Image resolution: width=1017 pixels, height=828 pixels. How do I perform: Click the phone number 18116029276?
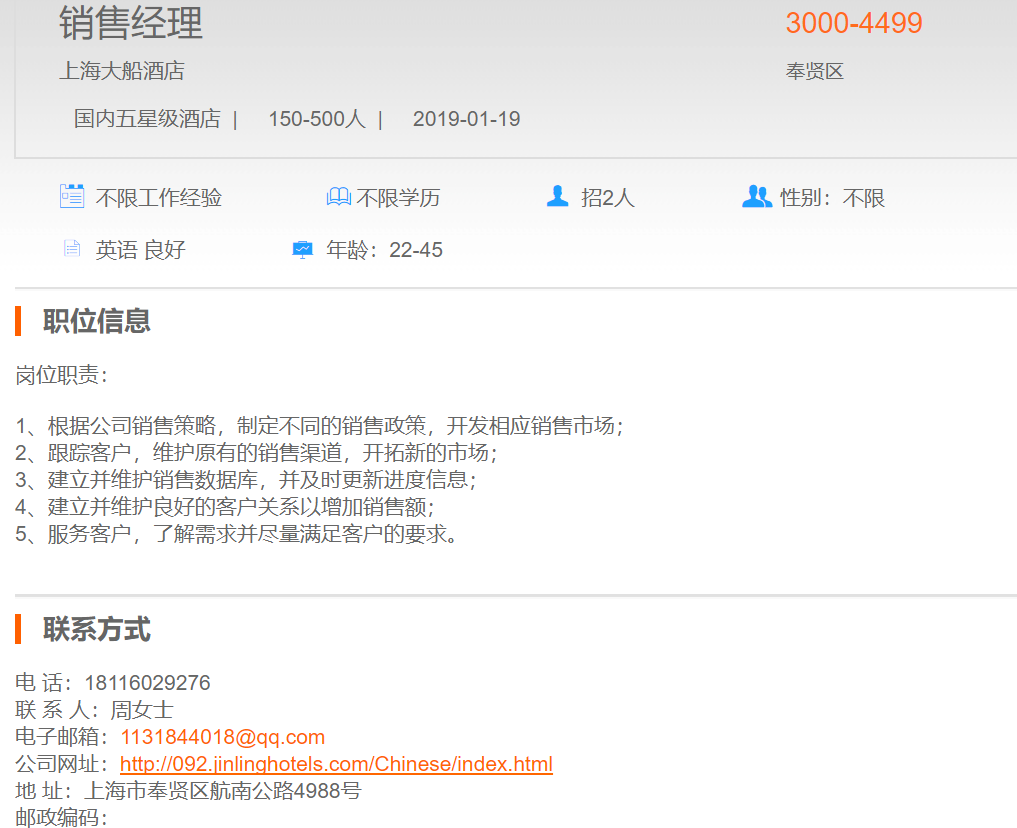click(x=147, y=683)
